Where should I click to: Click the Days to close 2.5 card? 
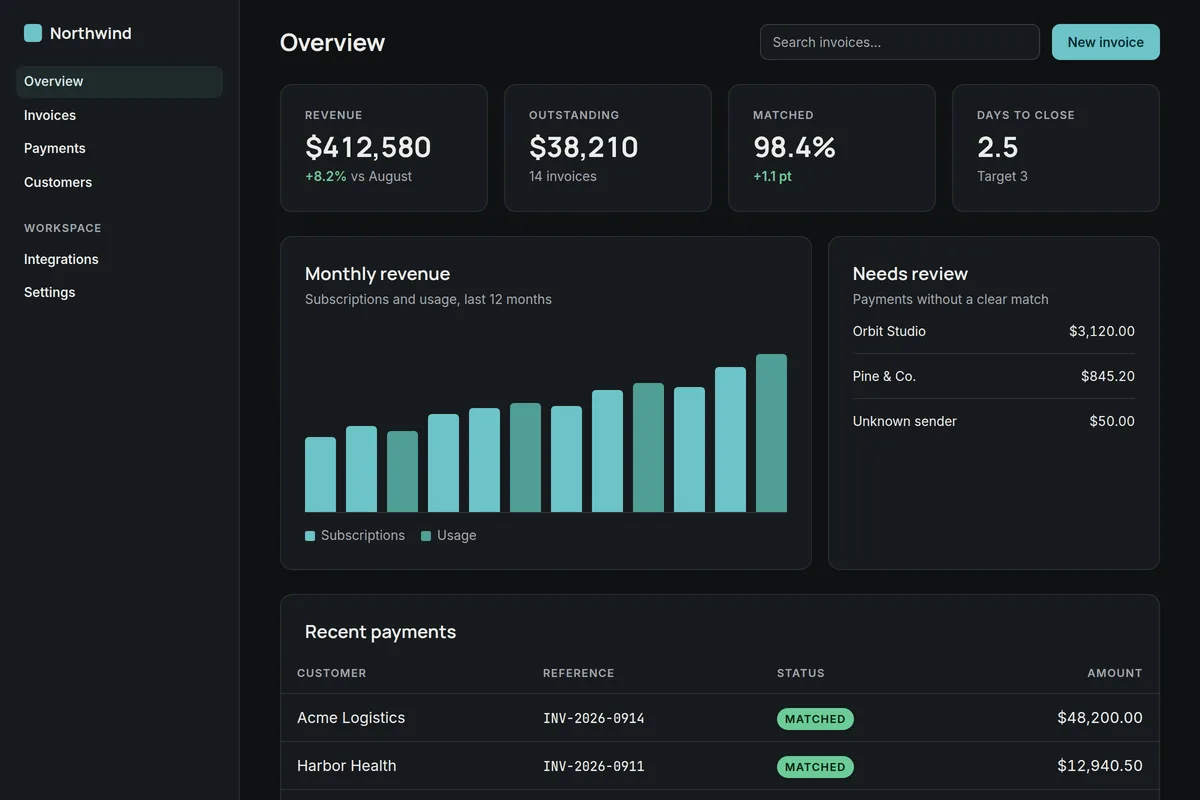click(x=1056, y=148)
